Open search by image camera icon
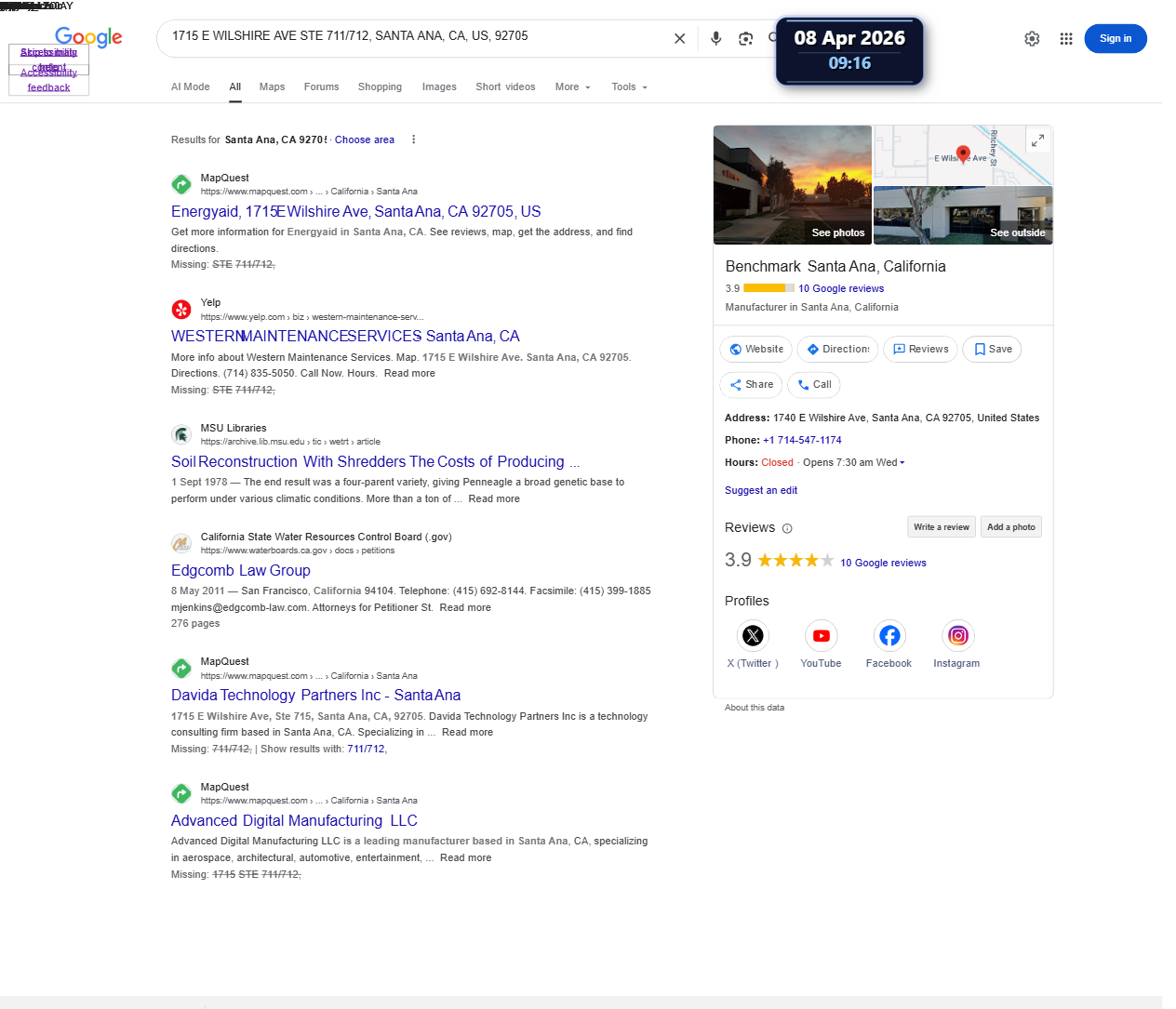 [x=745, y=38]
